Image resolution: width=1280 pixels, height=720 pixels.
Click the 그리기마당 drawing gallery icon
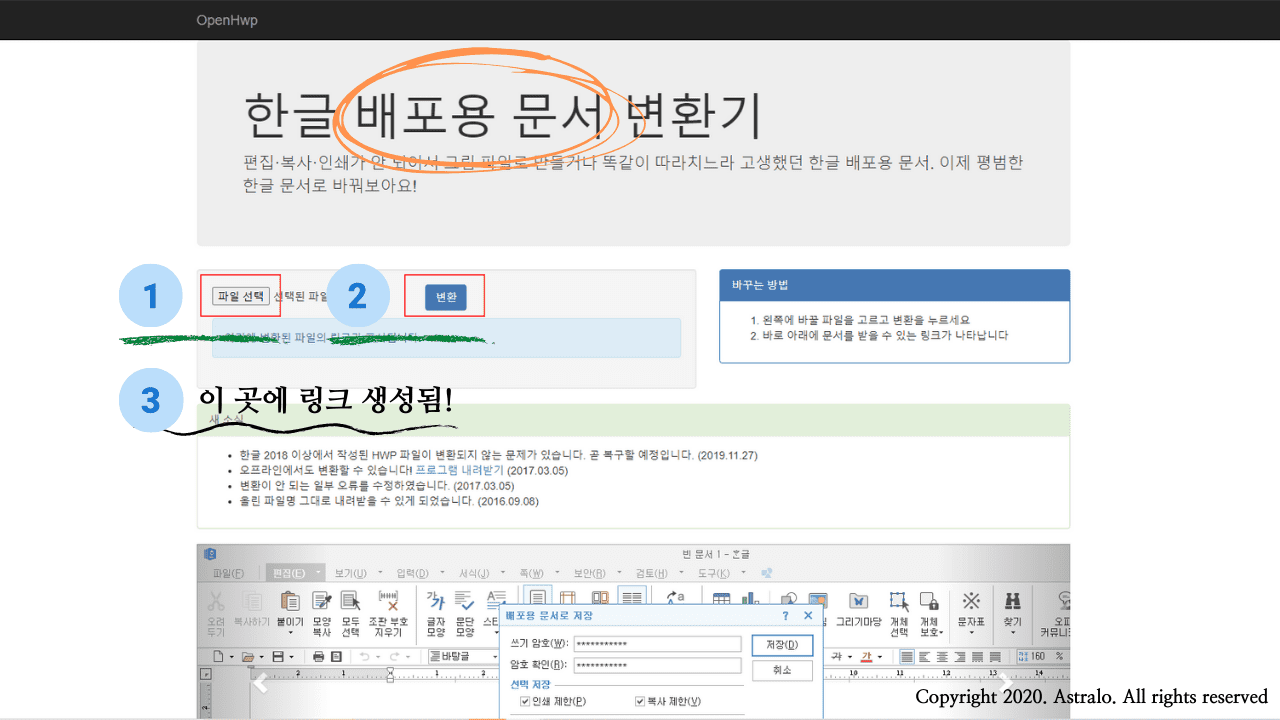tap(858, 601)
